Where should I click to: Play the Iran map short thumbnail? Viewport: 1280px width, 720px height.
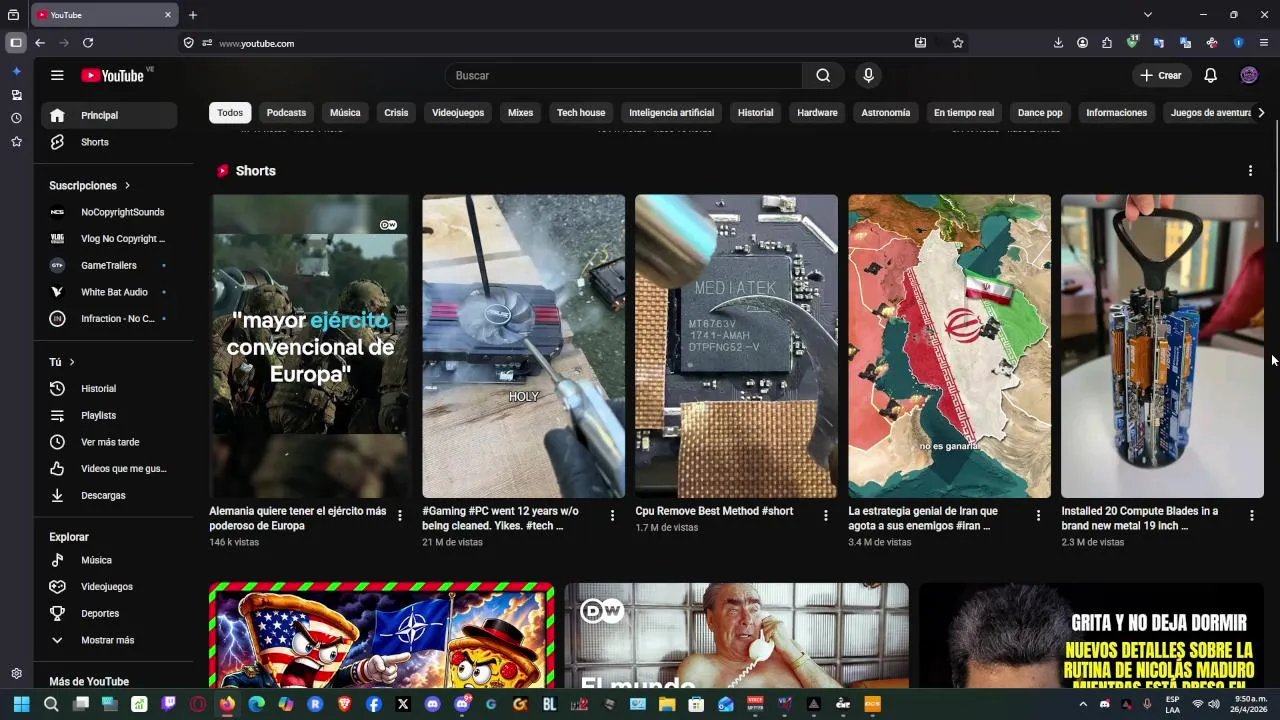[949, 346]
